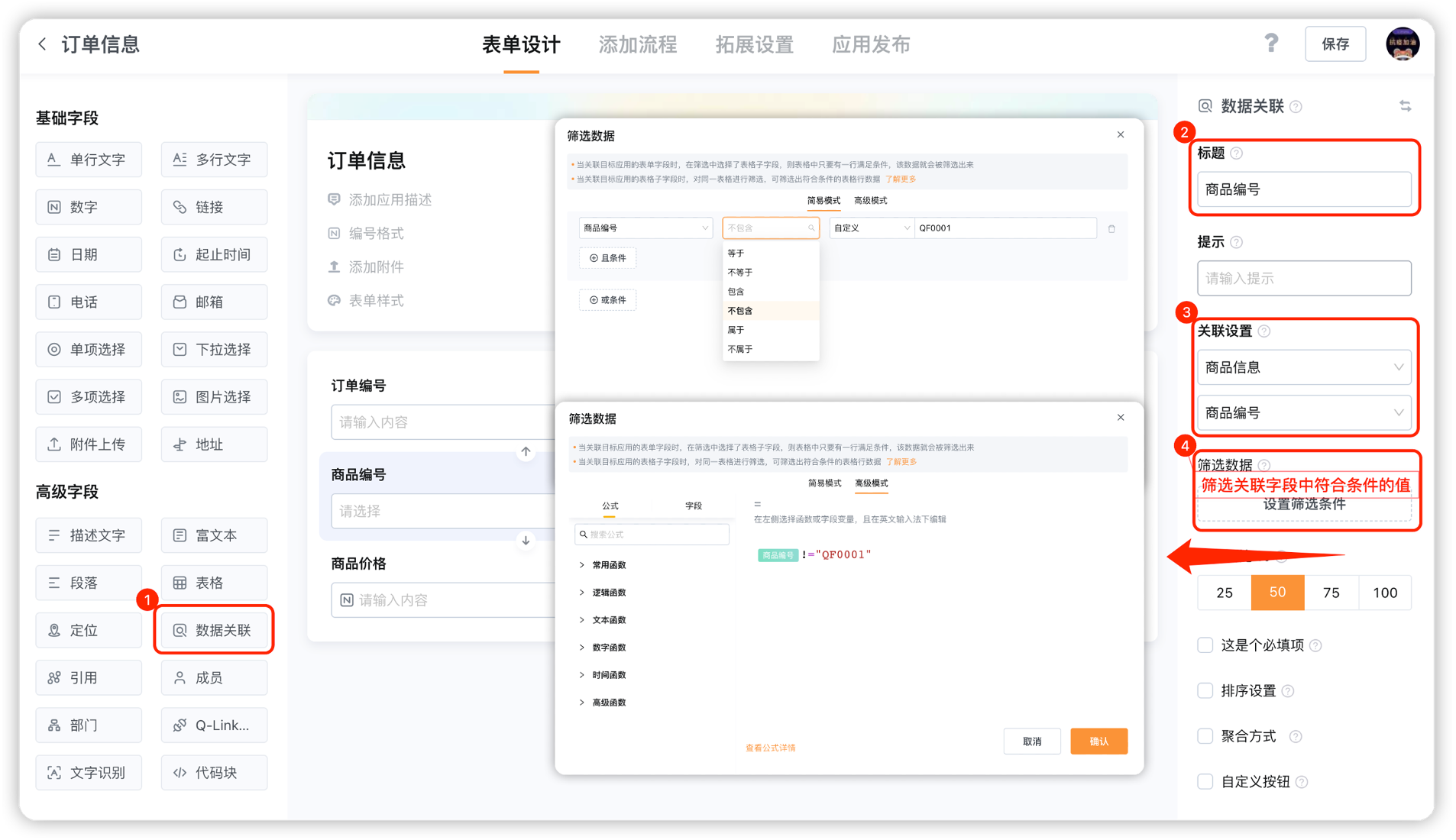The width and height of the screenshot is (1456, 840).
Task: Add a 邮箱 field
Action: tap(215, 302)
